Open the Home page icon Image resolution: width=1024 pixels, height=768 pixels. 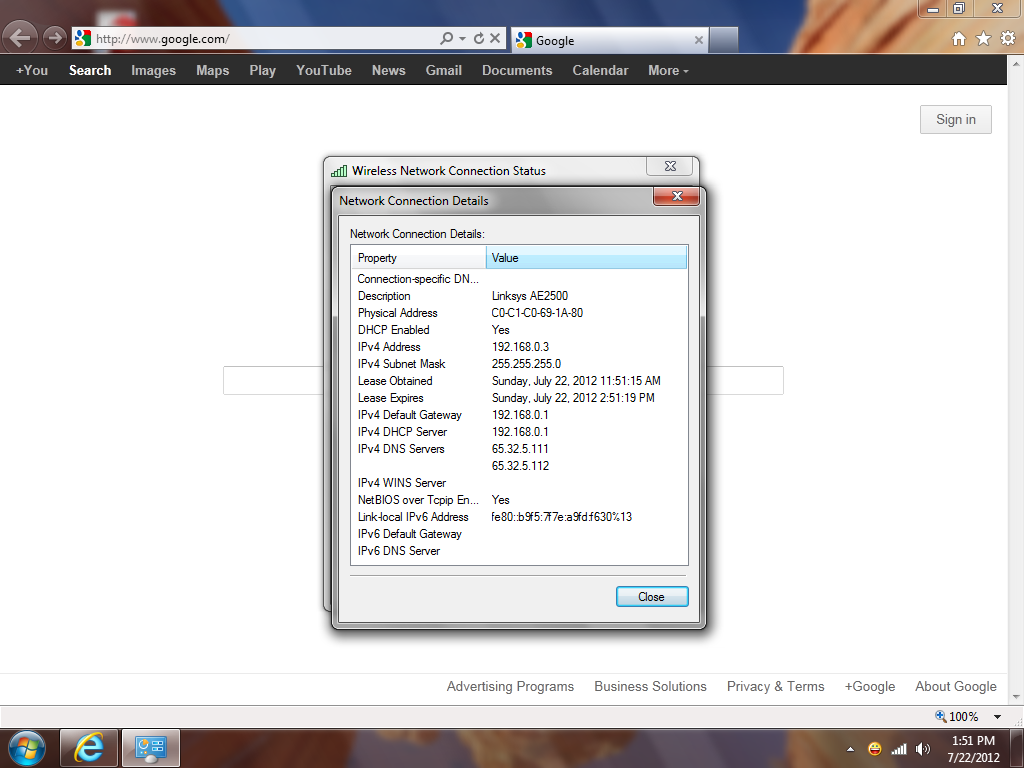[x=958, y=39]
